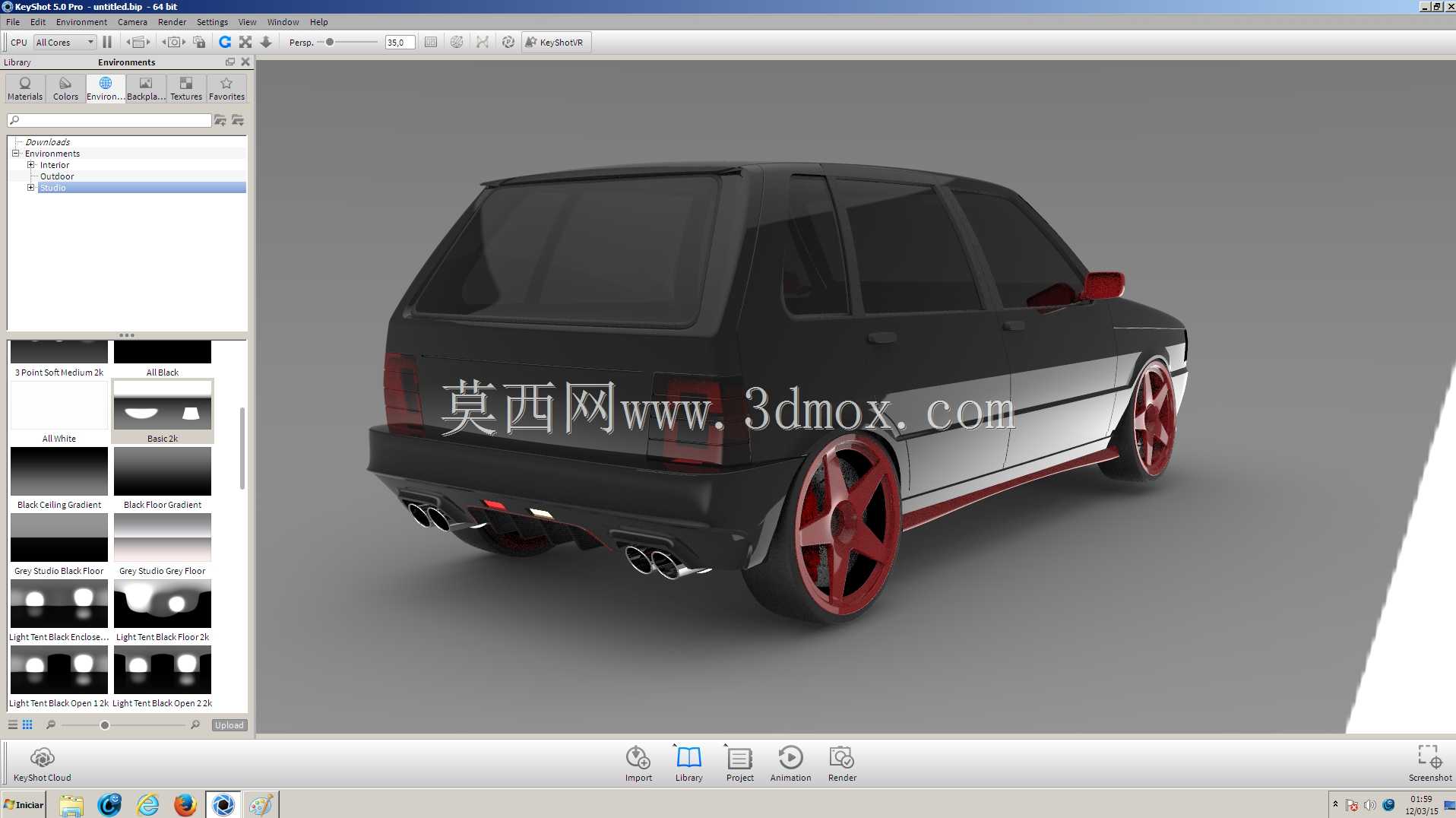Undock the Library panel with float icon
This screenshot has height=818, width=1456.
tap(230, 62)
